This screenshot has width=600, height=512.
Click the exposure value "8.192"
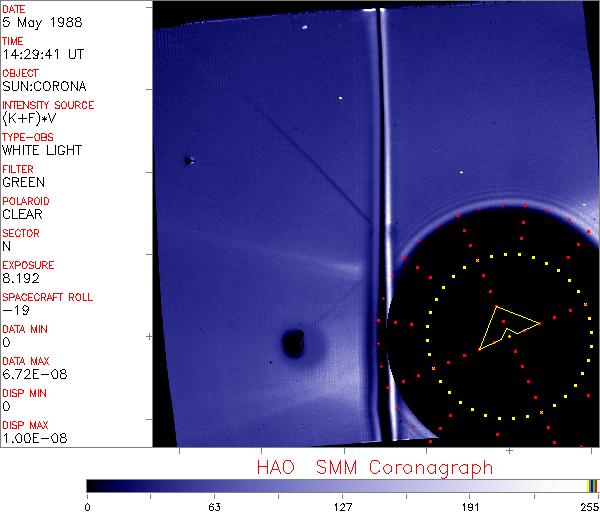click(x=21, y=278)
